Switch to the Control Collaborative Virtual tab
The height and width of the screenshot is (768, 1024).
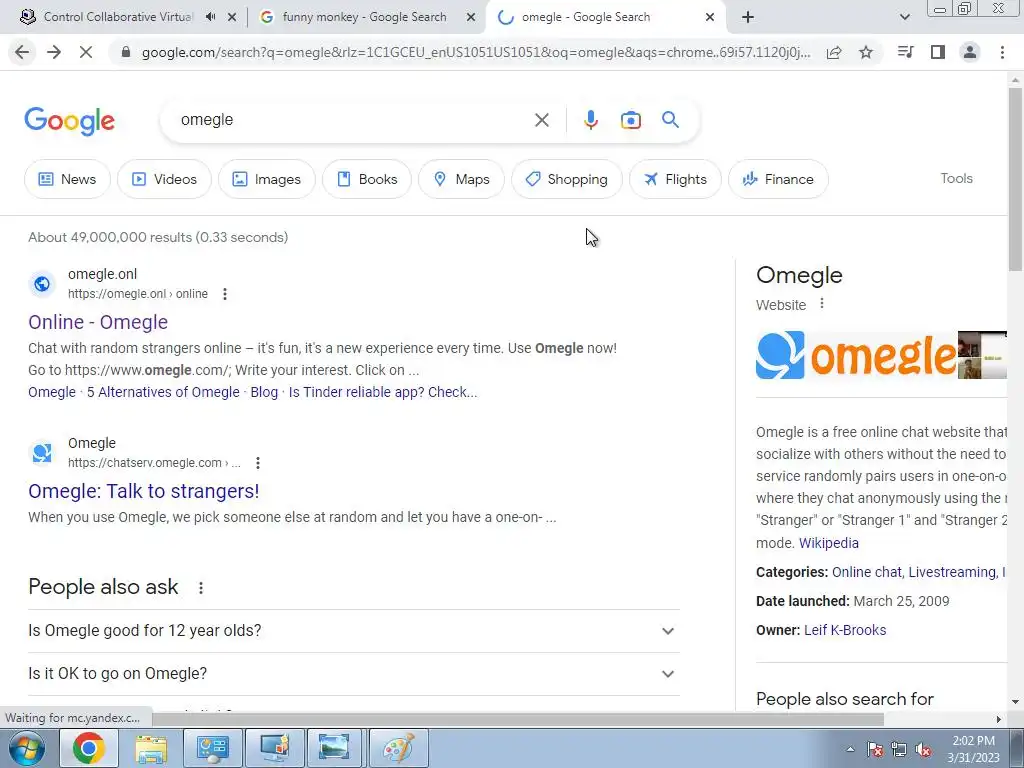(118, 17)
